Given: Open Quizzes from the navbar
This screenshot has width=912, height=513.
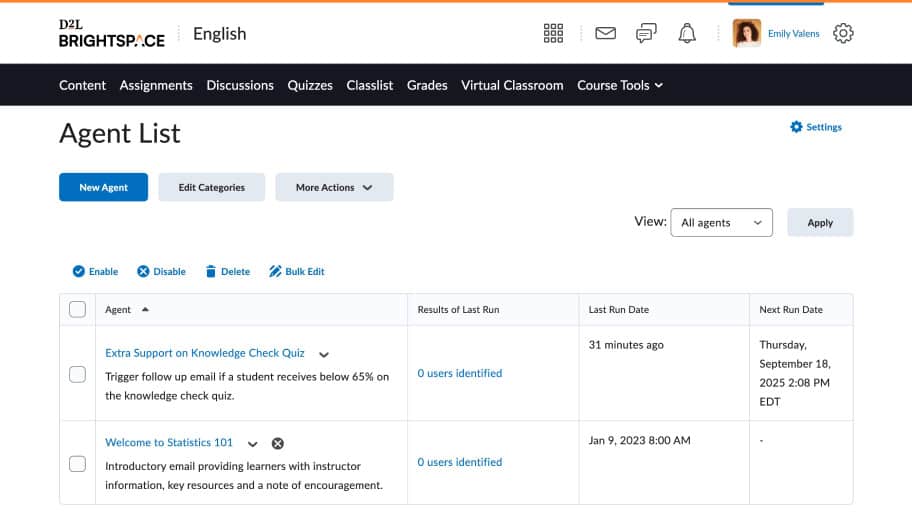Looking at the screenshot, I should [310, 86].
